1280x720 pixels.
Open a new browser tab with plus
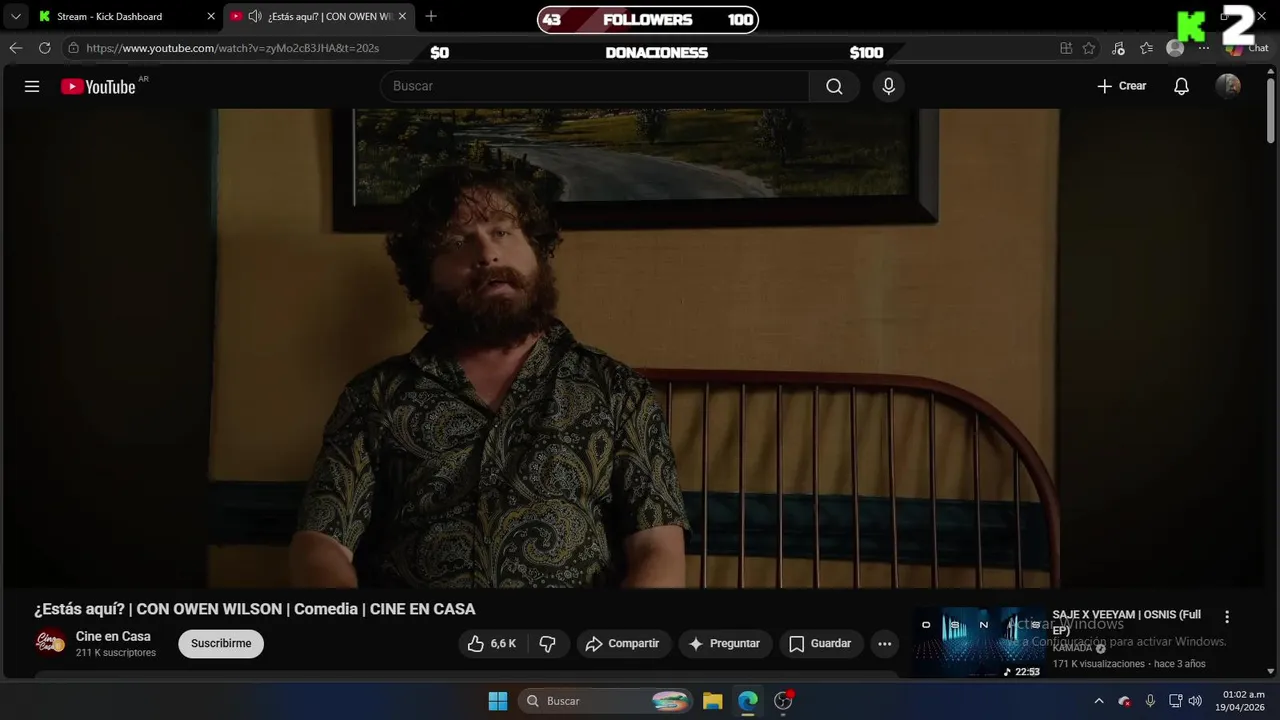tap(431, 16)
